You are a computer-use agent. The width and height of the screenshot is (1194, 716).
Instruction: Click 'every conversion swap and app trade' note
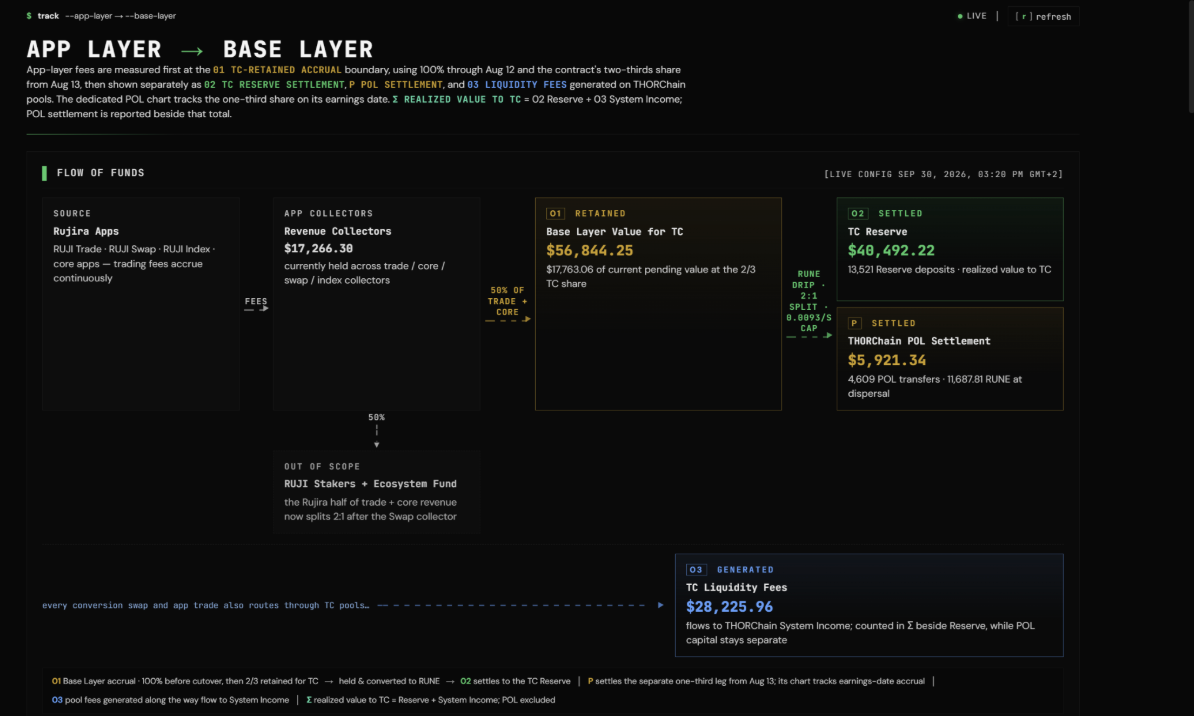pos(206,606)
